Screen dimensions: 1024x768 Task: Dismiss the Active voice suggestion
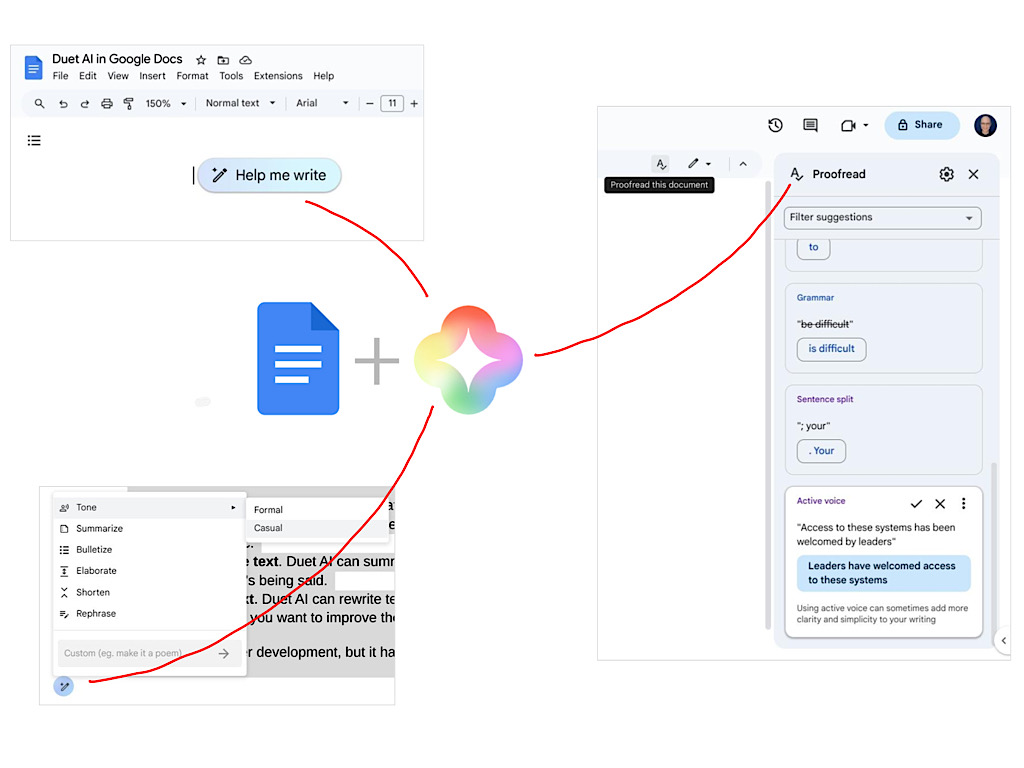tap(939, 503)
